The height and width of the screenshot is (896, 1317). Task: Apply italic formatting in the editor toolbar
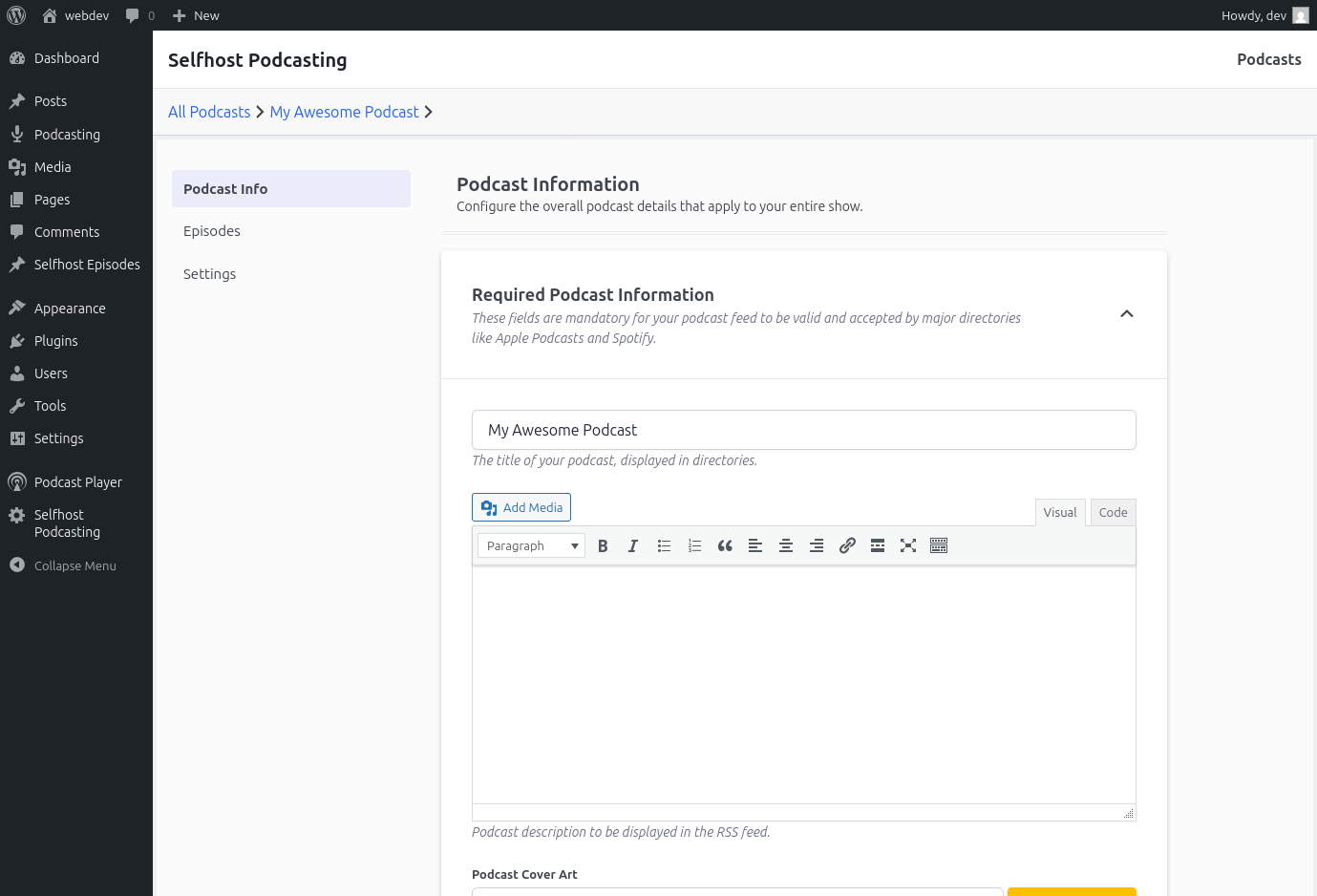pos(633,545)
